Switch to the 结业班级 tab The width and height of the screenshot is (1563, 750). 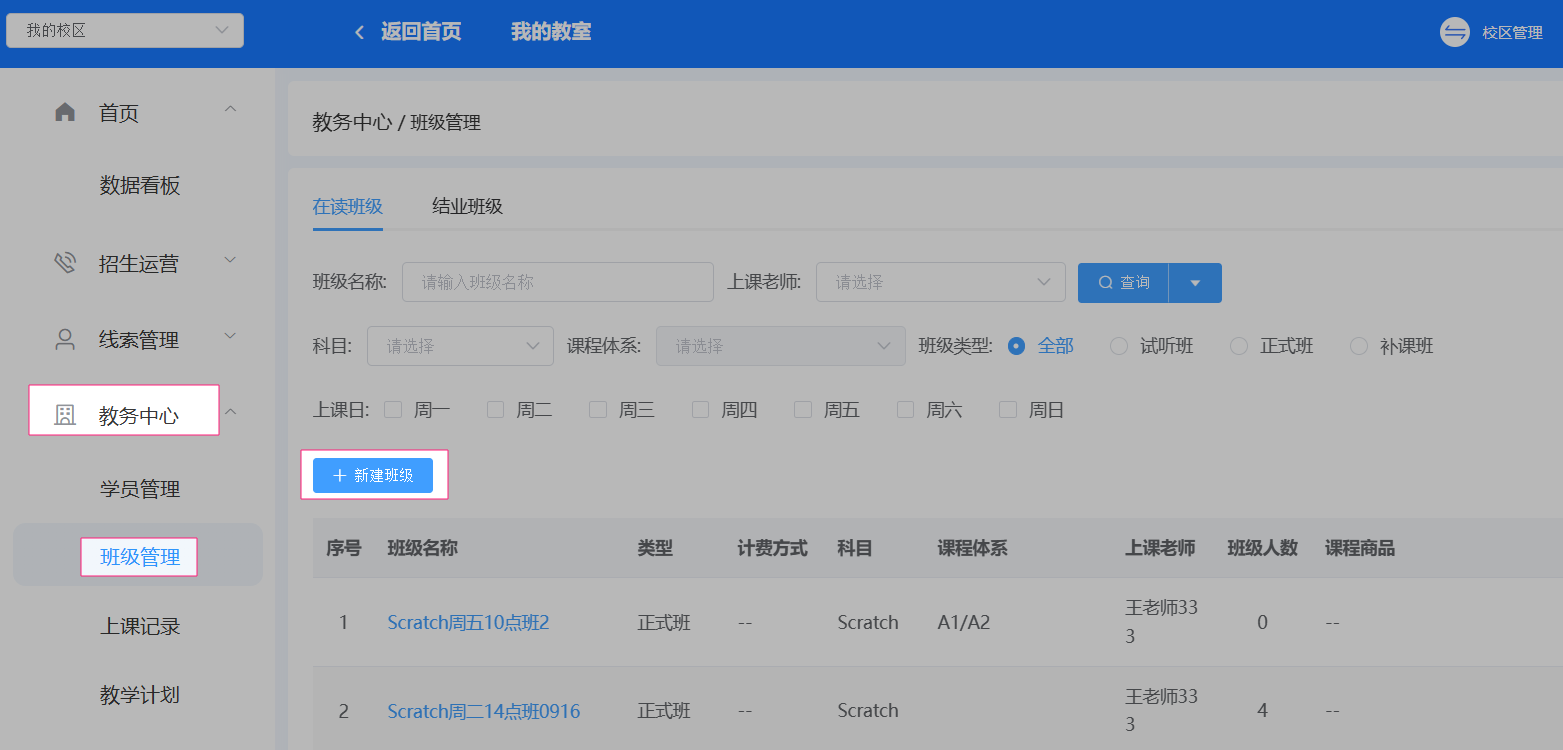click(465, 206)
